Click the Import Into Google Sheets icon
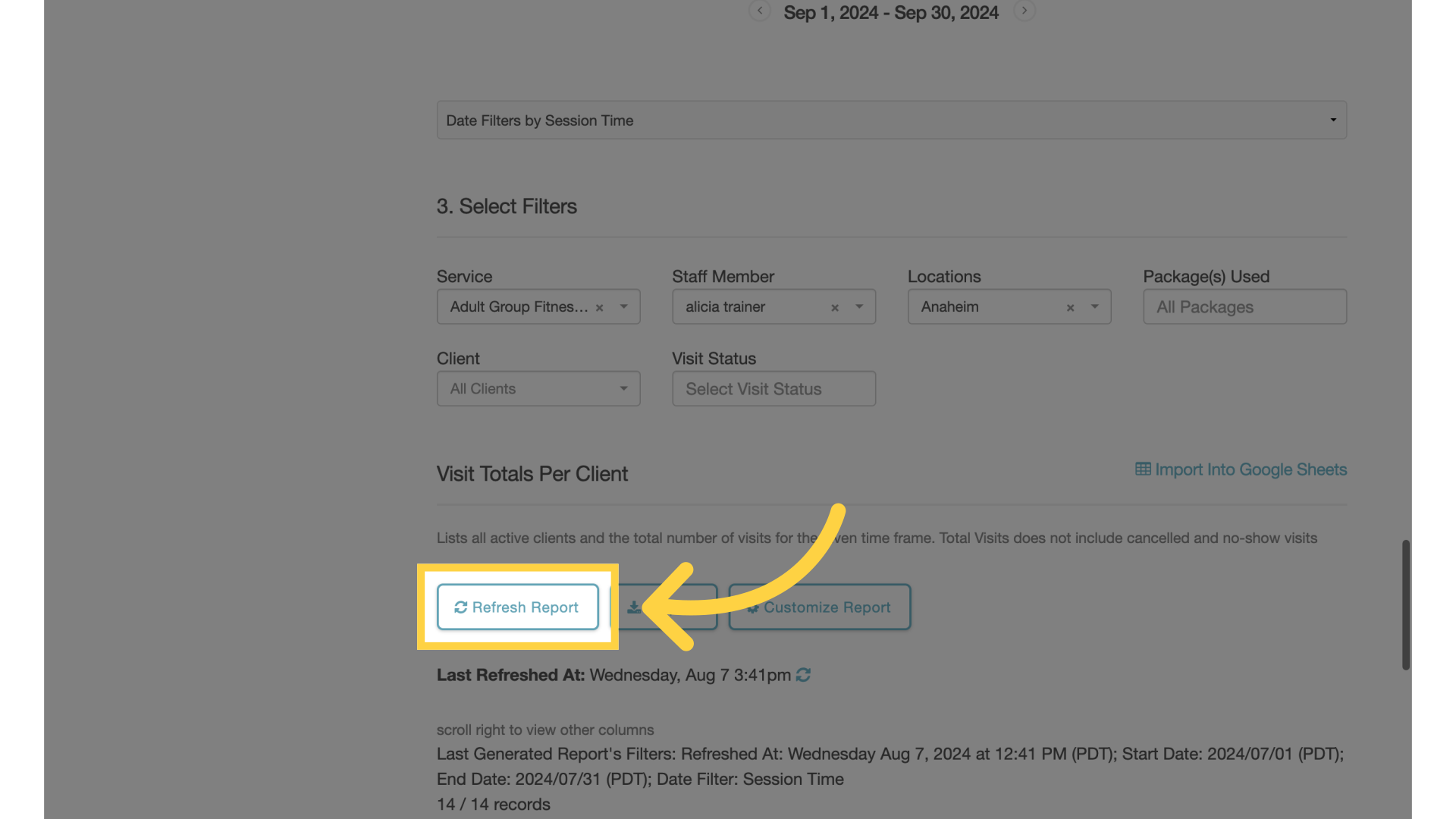 point(1142,470)
